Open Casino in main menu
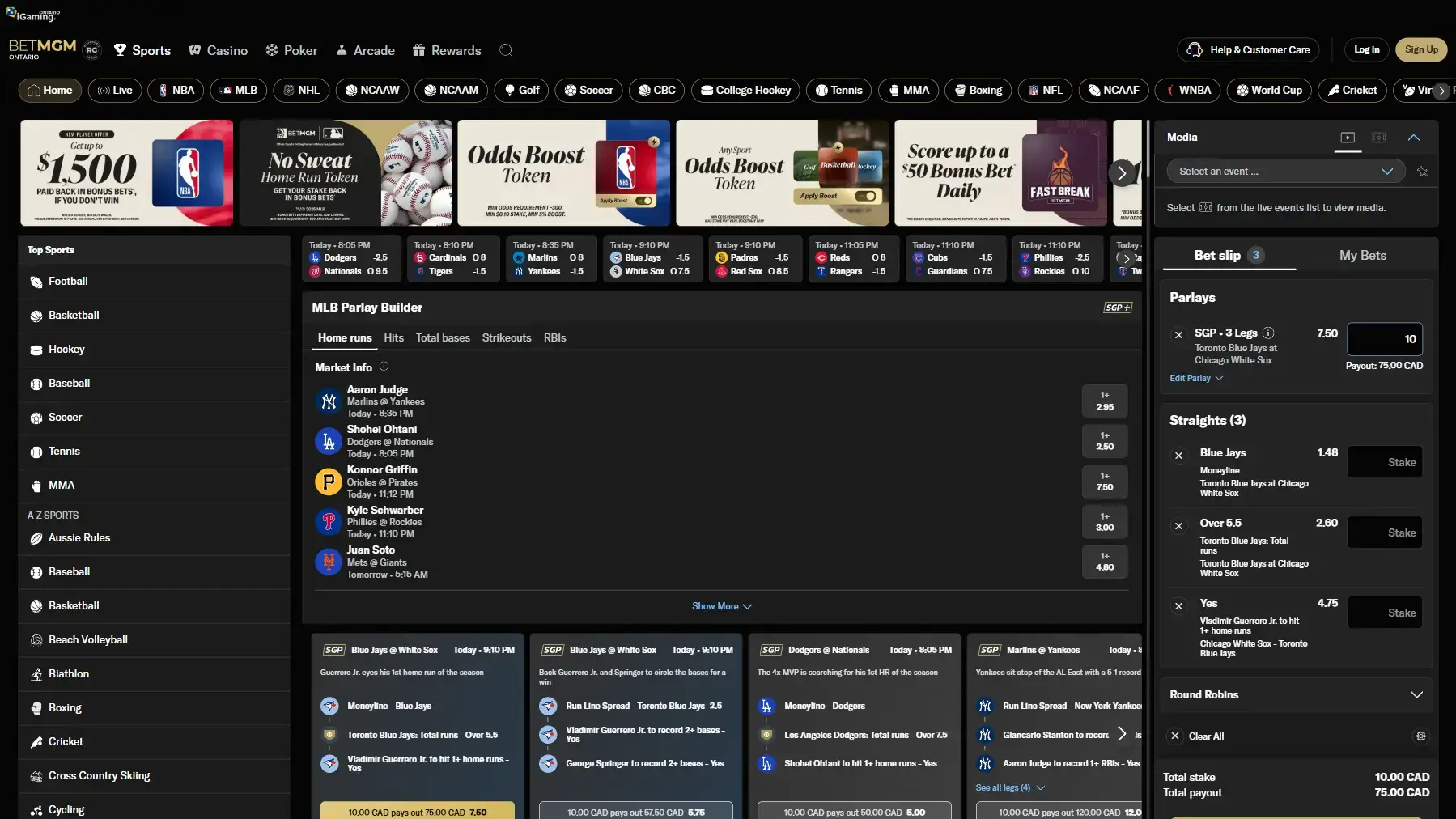 (x=218, y=50)
